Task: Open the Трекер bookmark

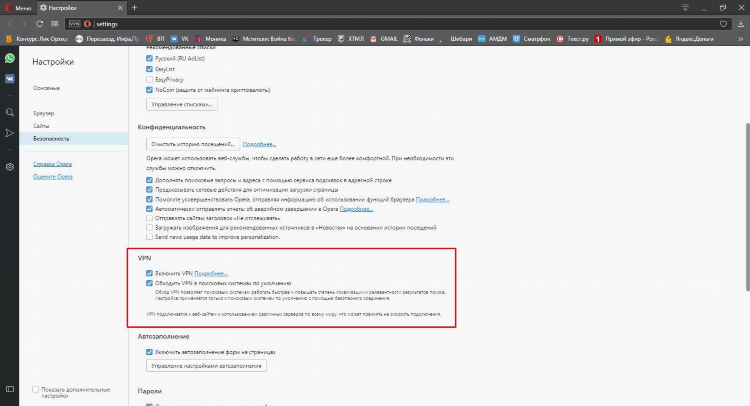Action: 316,39
